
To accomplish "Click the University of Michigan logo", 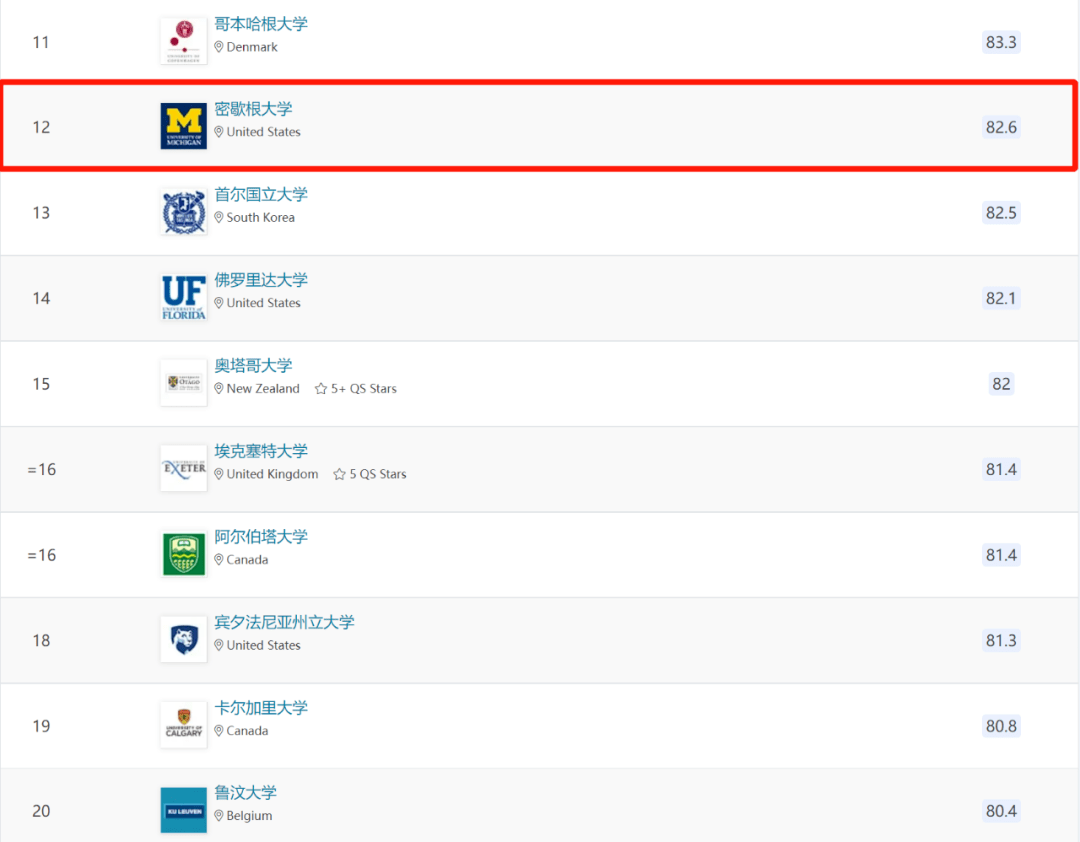I will pos(184,126).
